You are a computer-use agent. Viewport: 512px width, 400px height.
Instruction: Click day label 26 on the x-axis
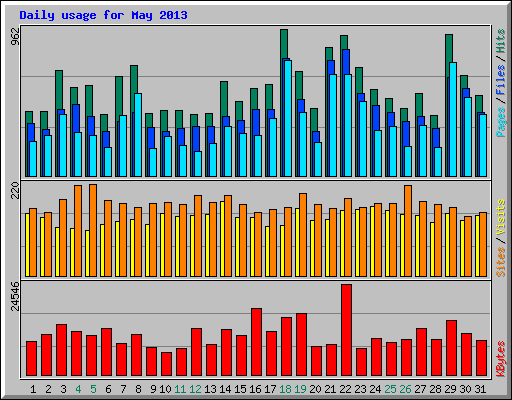coord(405,389)
